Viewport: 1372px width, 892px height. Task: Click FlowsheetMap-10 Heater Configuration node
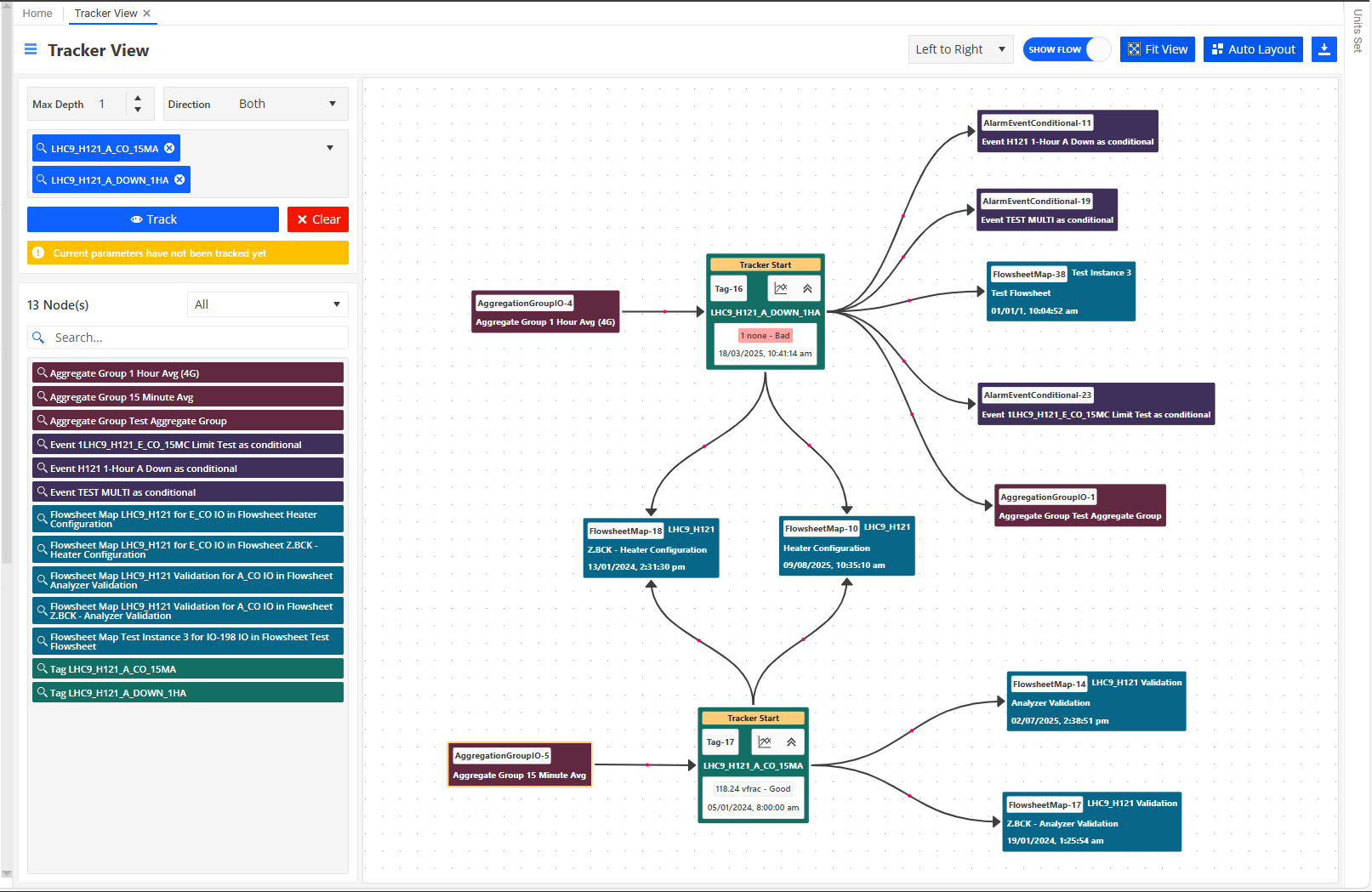point(847,546)
